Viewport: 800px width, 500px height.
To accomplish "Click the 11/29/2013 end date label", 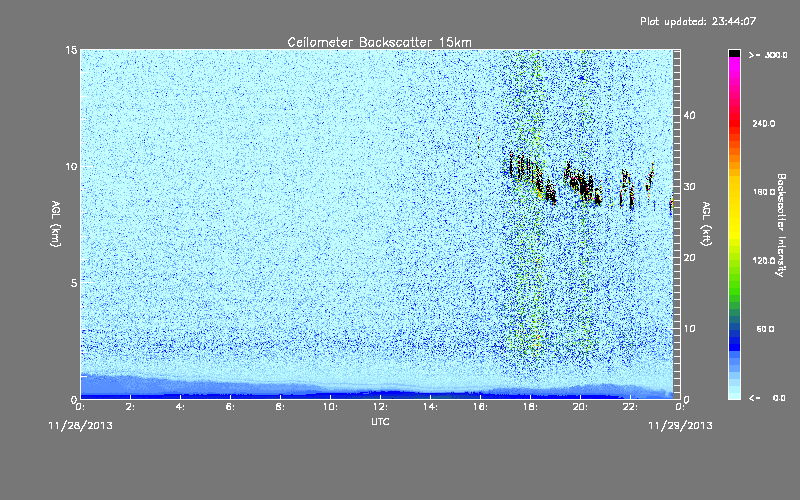I will click(x=680, y=426).
